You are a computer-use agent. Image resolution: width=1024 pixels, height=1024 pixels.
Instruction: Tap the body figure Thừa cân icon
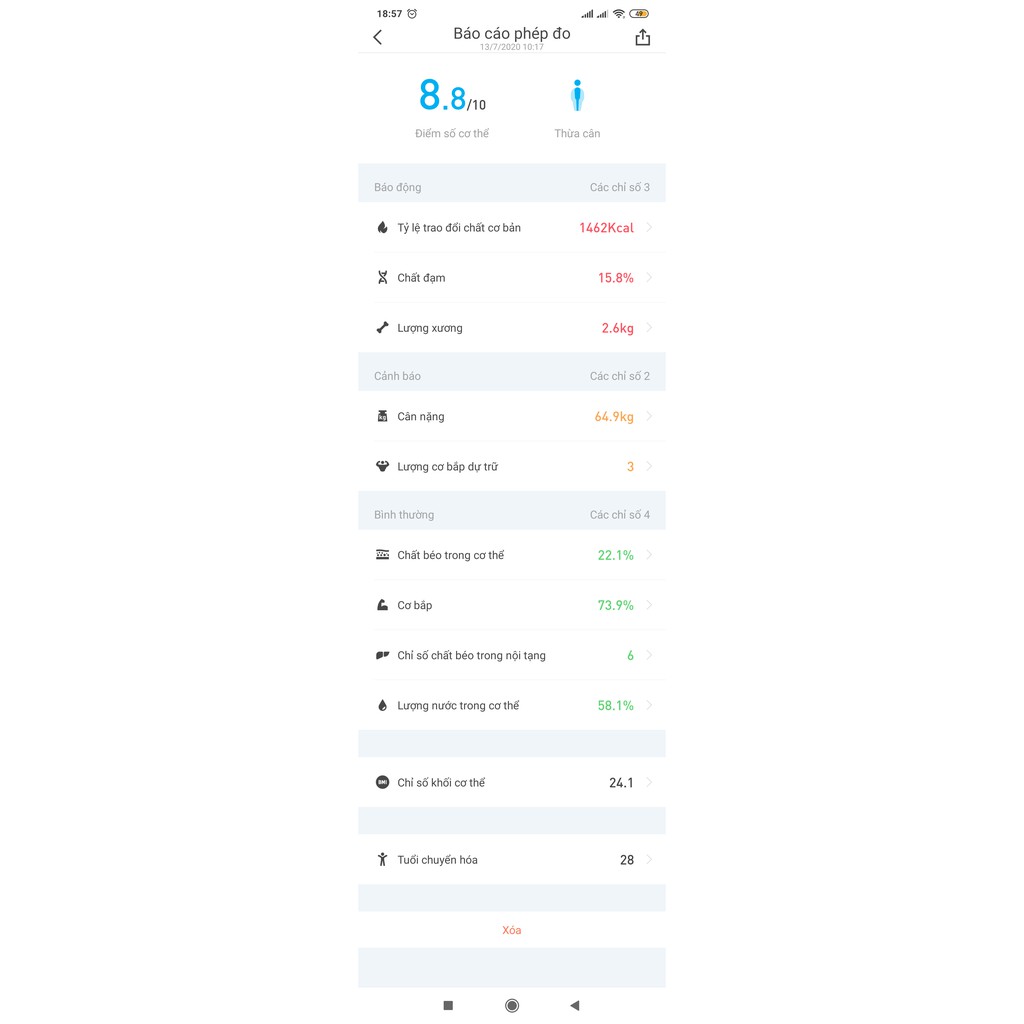point(577,95)
